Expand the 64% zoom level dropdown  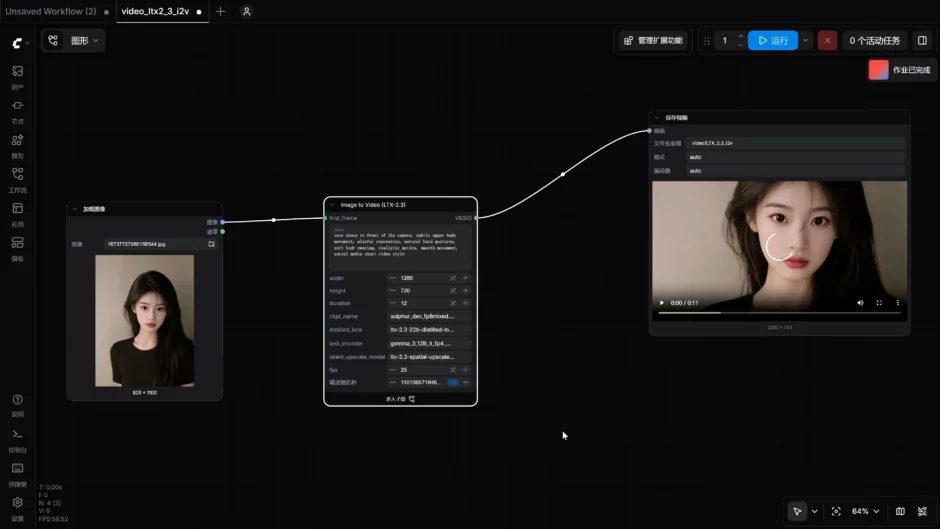point(865,511)
